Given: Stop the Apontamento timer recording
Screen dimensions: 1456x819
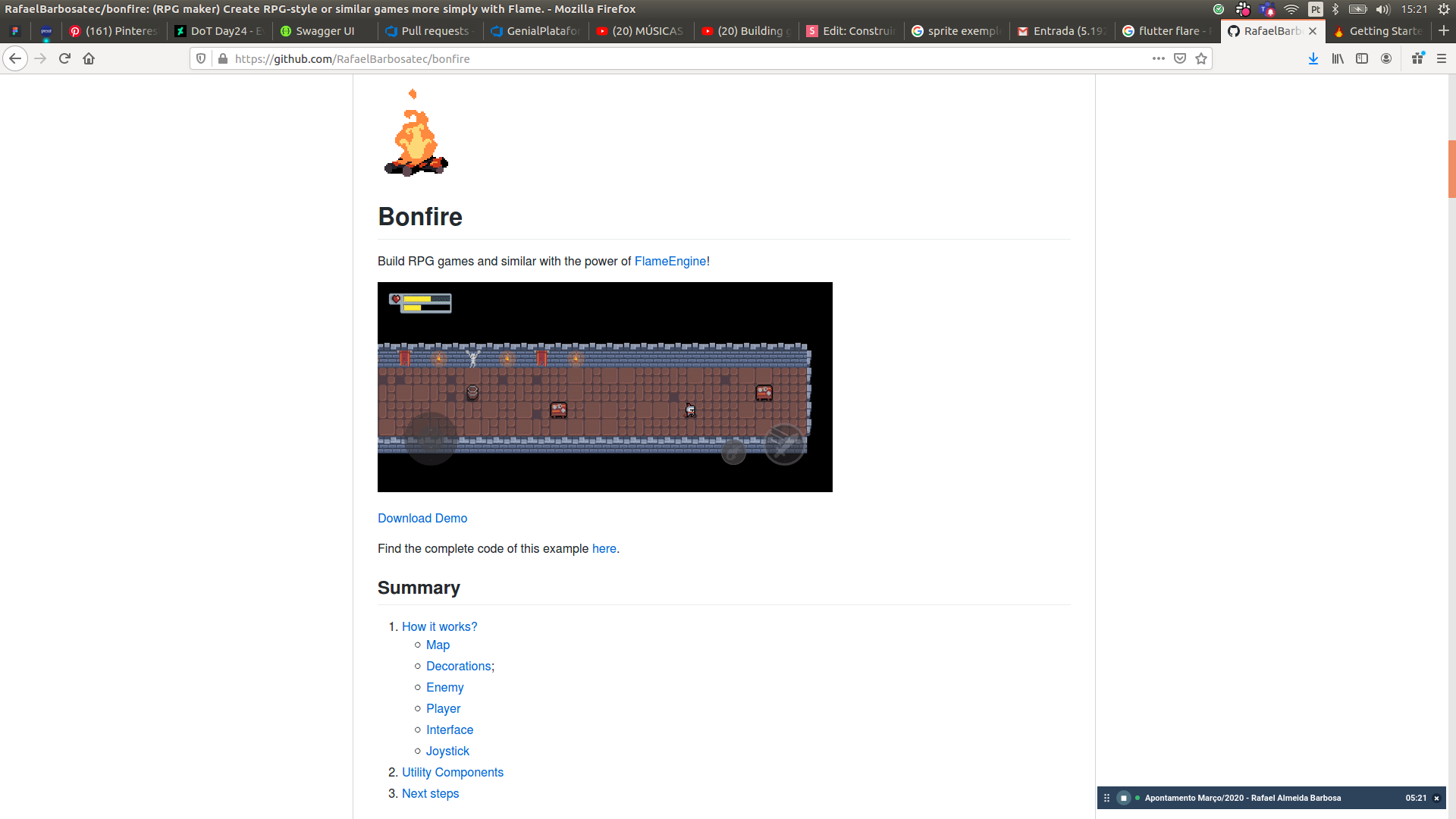Looking at the screenshot, I should pos(1124,798).
